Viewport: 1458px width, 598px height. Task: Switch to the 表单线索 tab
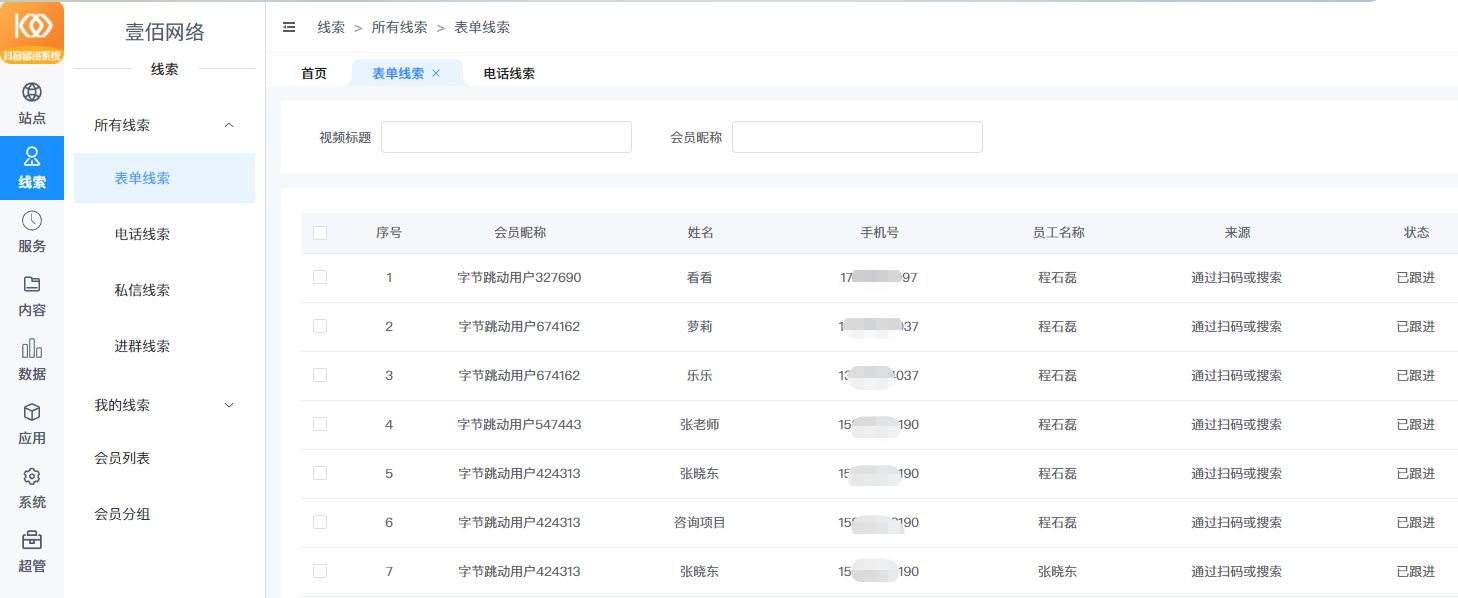click(398, 73)
